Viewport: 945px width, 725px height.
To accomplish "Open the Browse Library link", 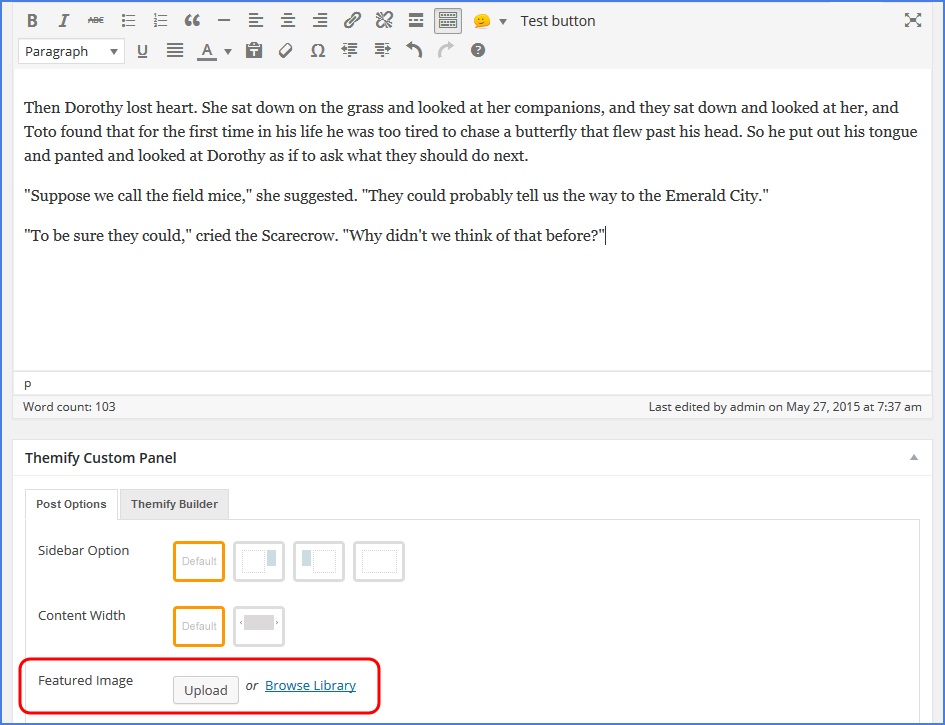I will pyautogui.click(x=310, y=686).
